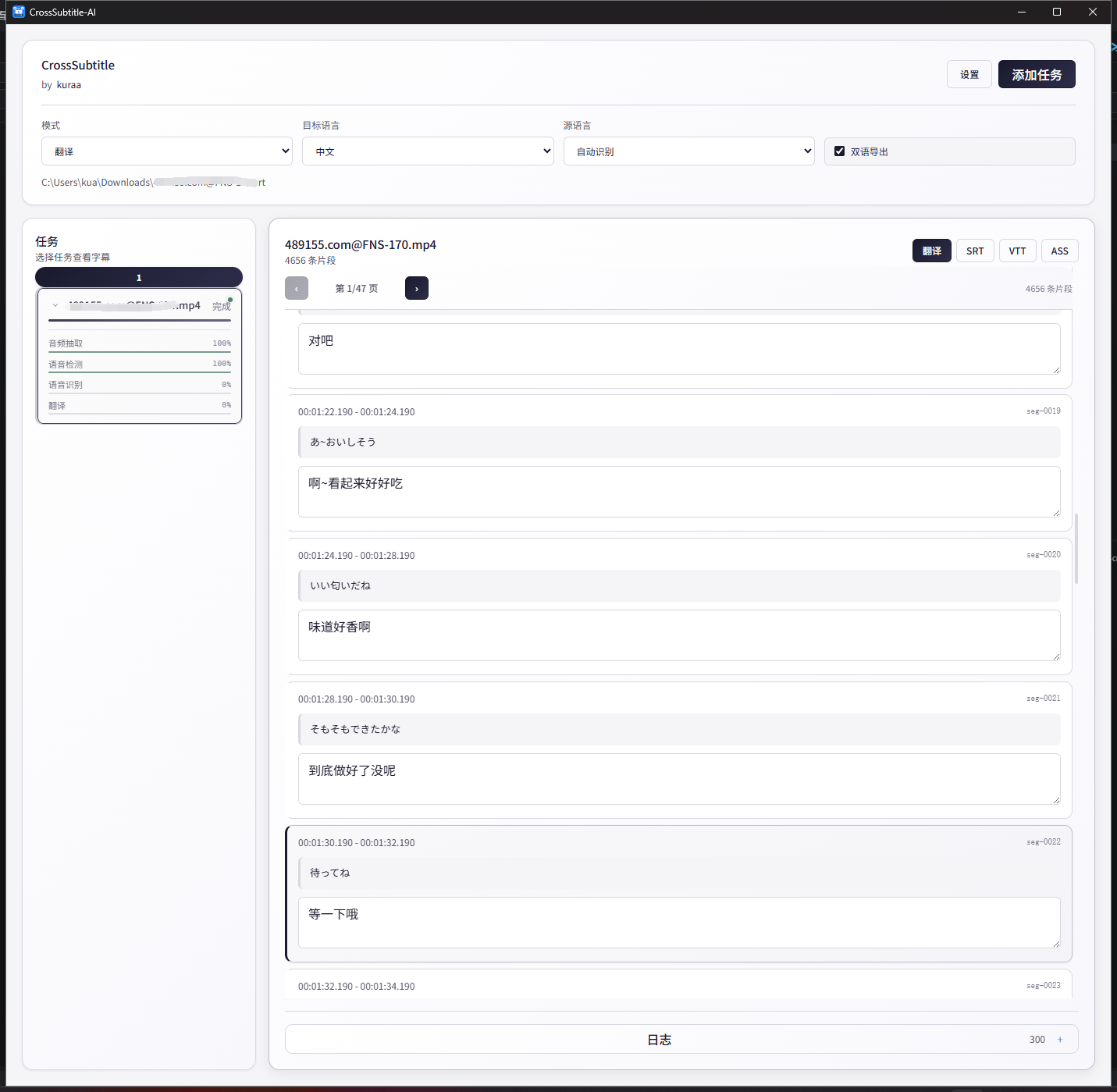Export subtitles as SRT
Image resolution: width=1117 pixels, height=1092 pixels.
point(975,251)
